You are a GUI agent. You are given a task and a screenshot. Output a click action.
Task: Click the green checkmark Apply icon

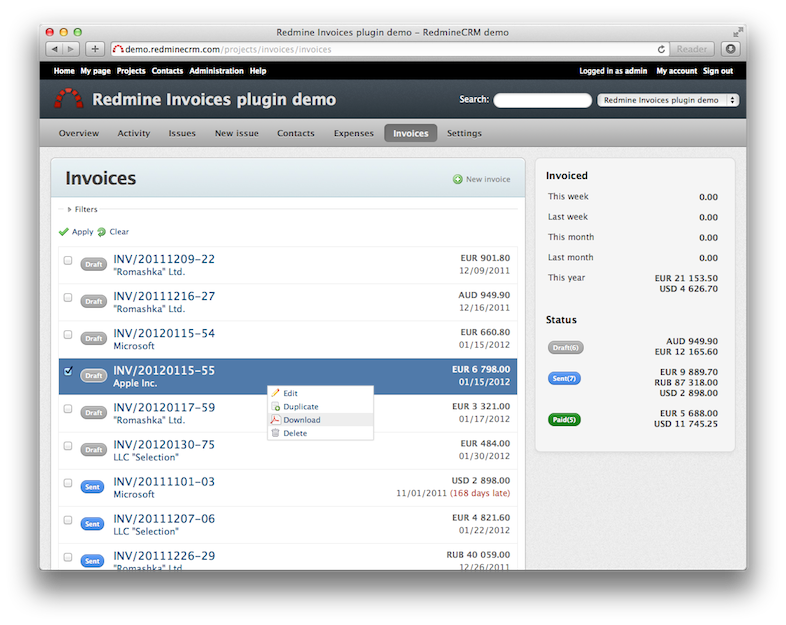click(64, 232)
